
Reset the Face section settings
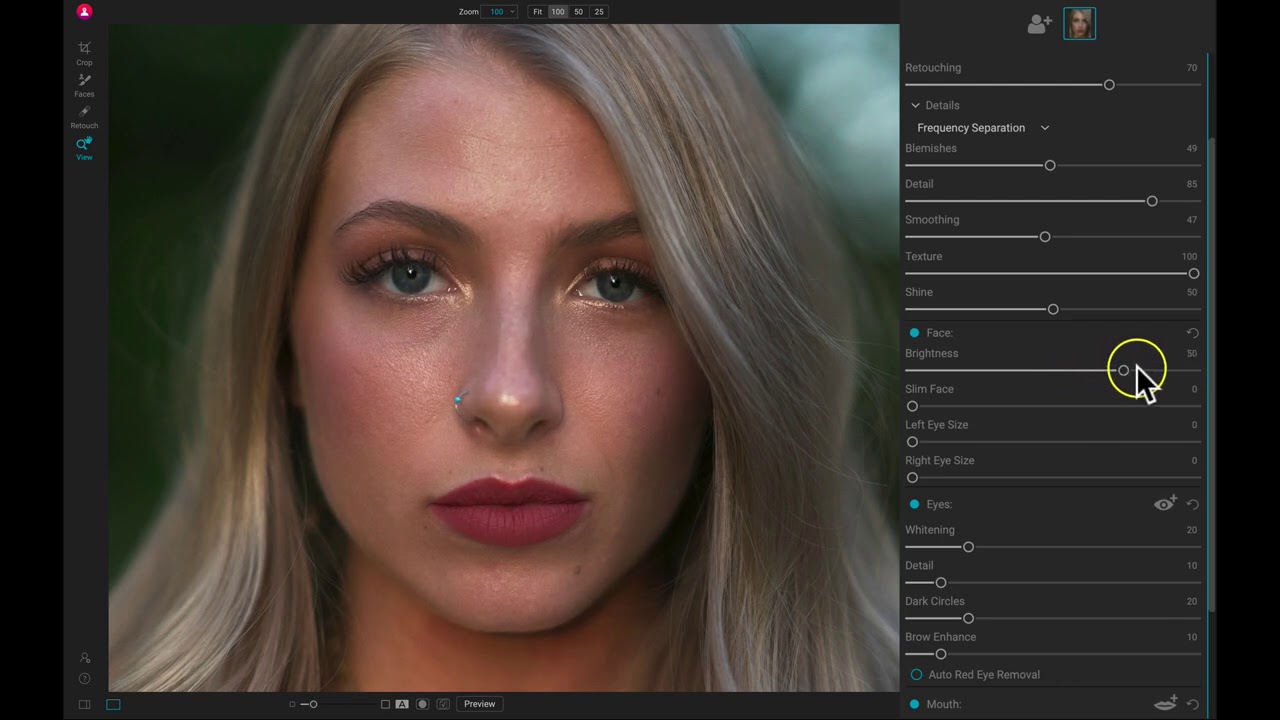pos(1192,333)
